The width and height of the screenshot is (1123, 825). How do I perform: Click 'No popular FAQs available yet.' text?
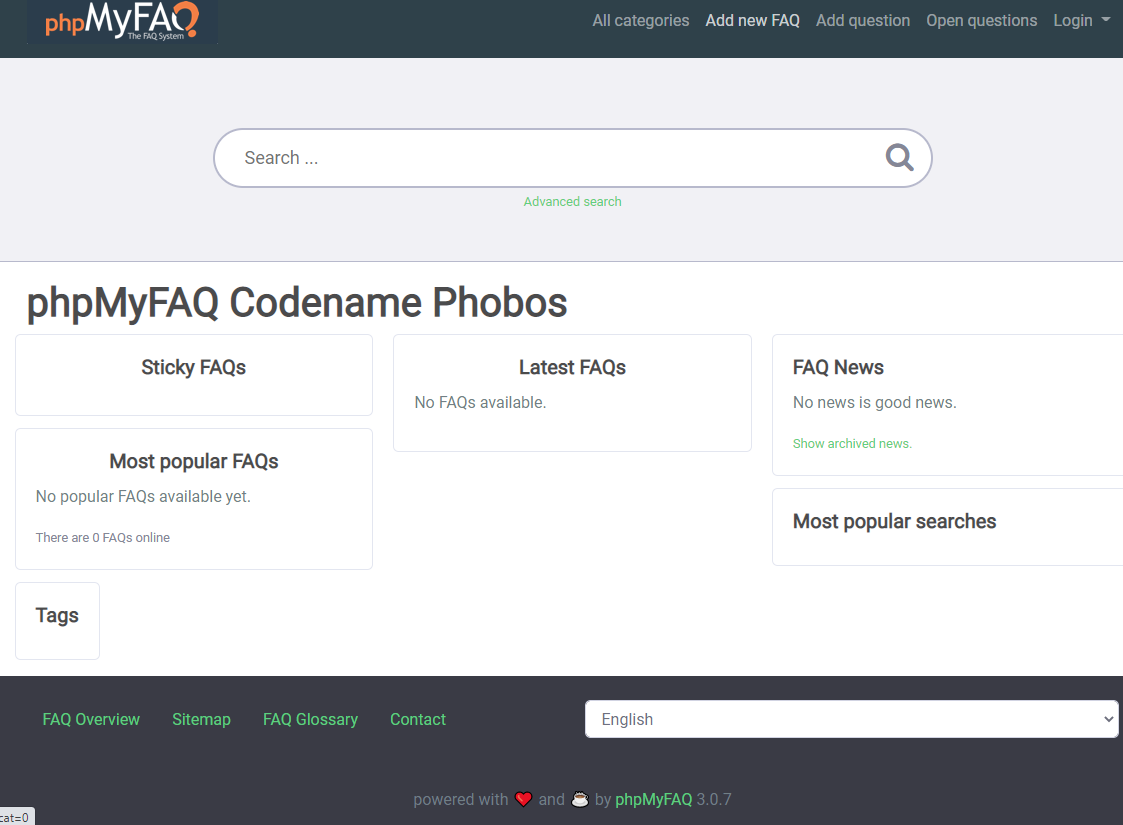tap(143, 496)
